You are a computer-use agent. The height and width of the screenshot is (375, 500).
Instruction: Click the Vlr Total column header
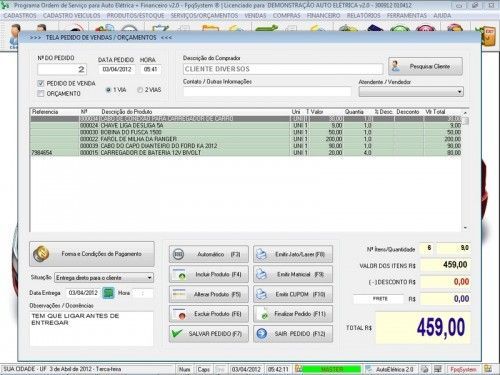point(435,112)
